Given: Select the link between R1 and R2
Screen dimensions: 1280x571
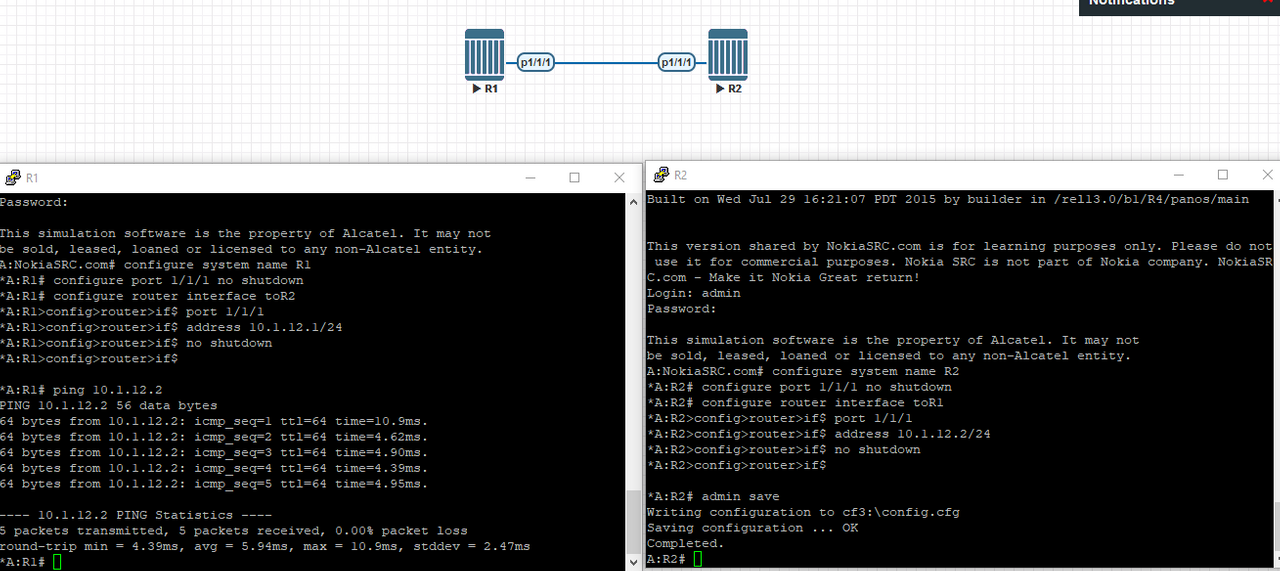Looking at the screenshot, I should coord(606,62).
